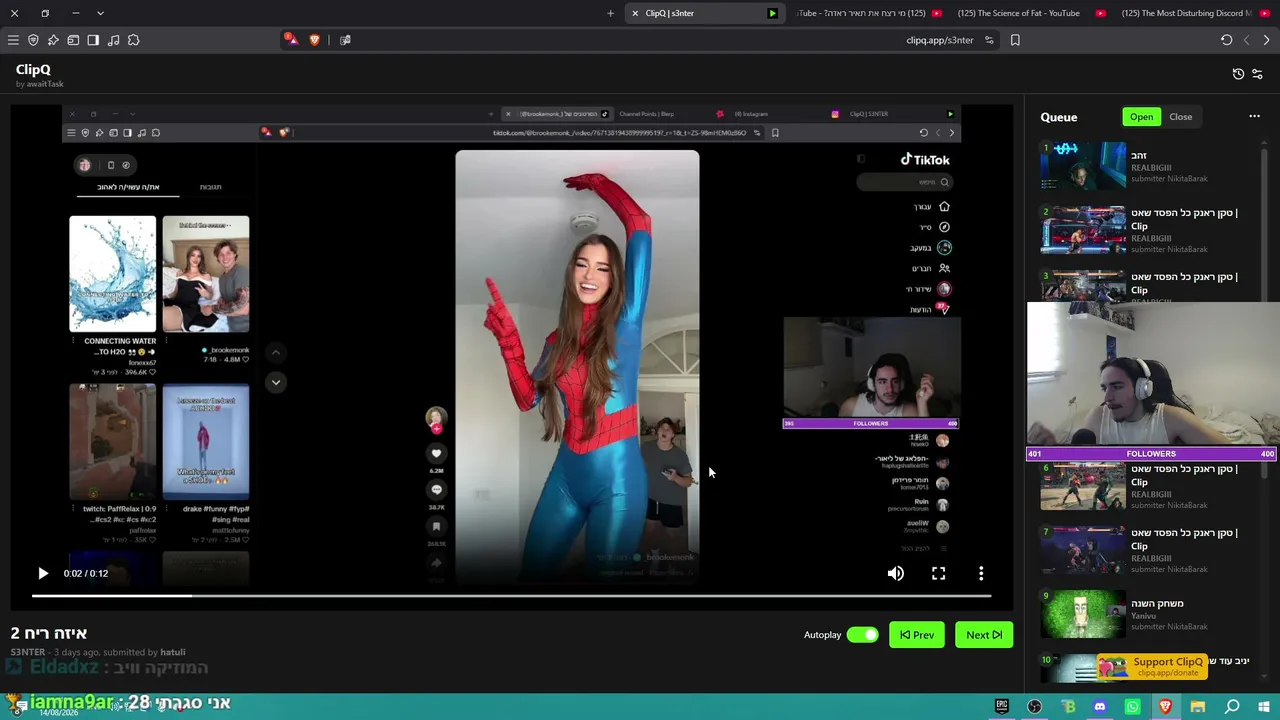The width and height of the screenshot is (1280, 720).
Task: Select queue thumbnail number 2
Action: (1083, 230)
